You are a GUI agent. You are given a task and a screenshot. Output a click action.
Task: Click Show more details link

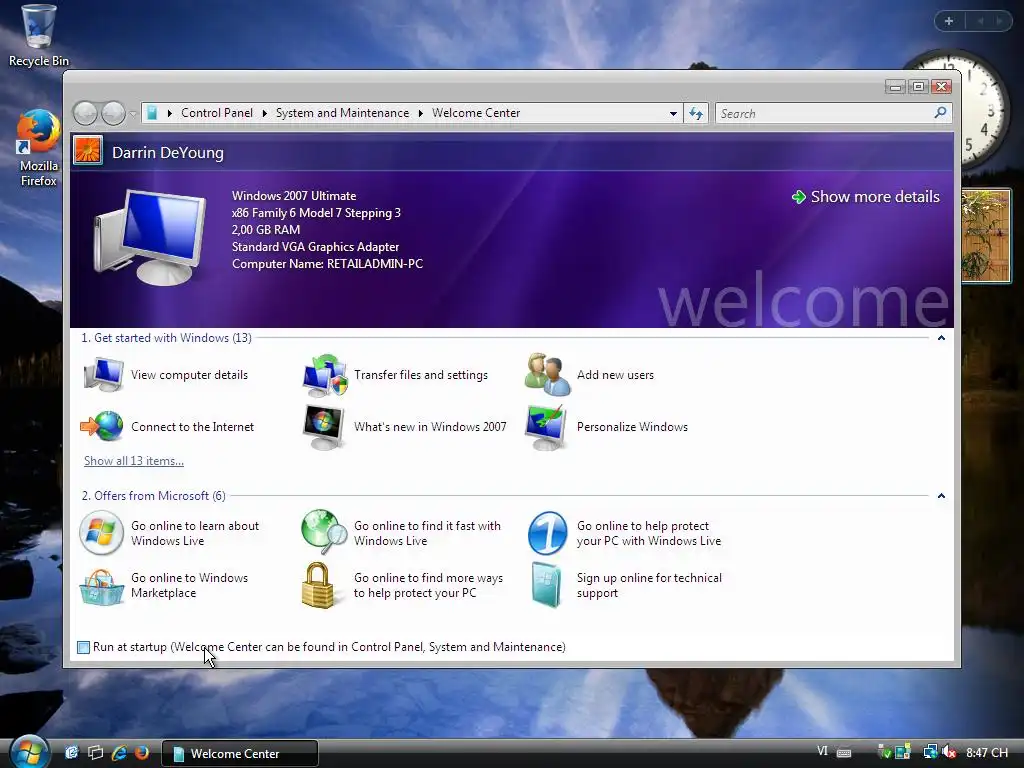coord(866,197)
